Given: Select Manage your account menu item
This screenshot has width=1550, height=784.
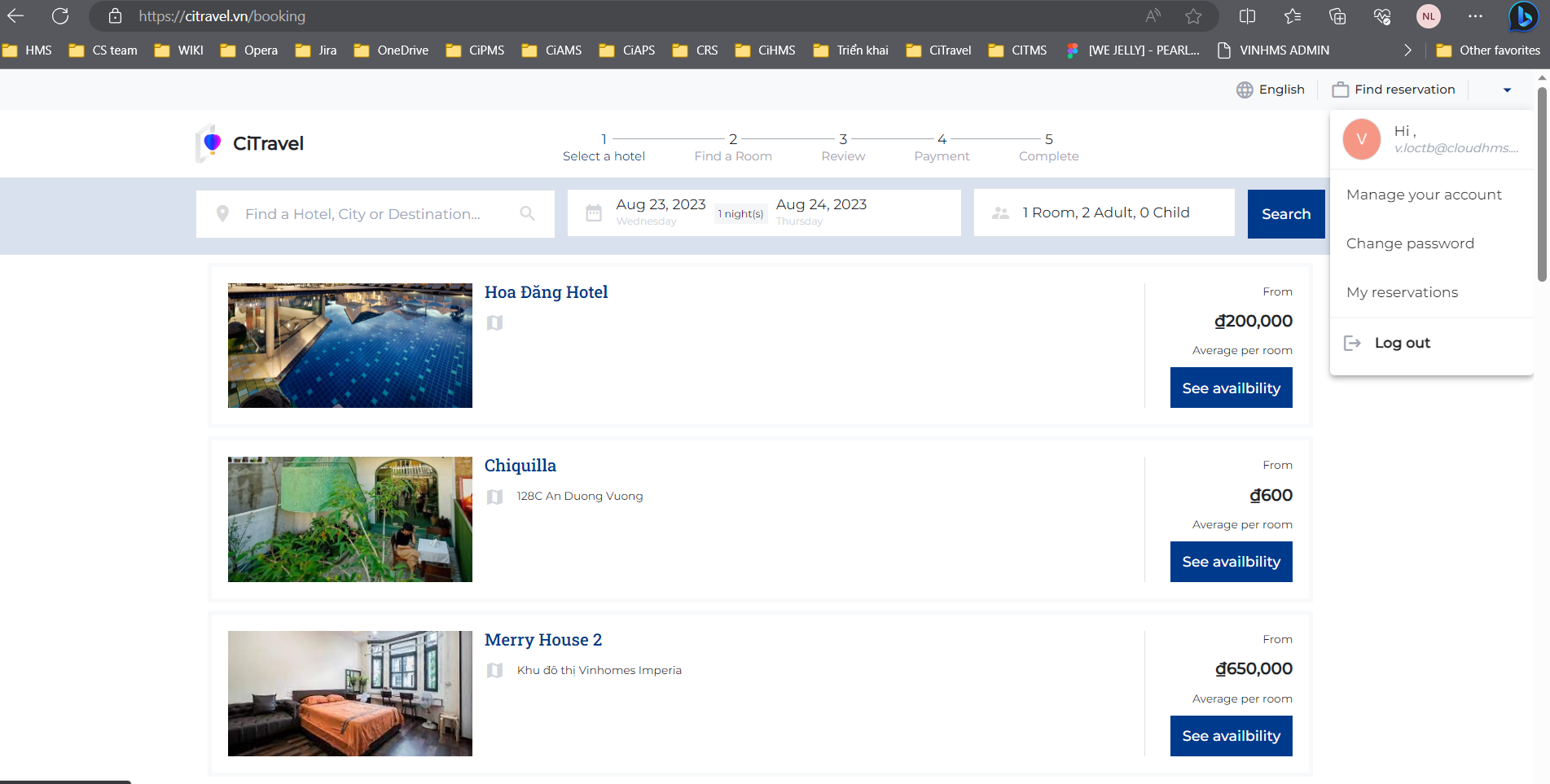Looking at the screenshot, I should coord(1423,195).
